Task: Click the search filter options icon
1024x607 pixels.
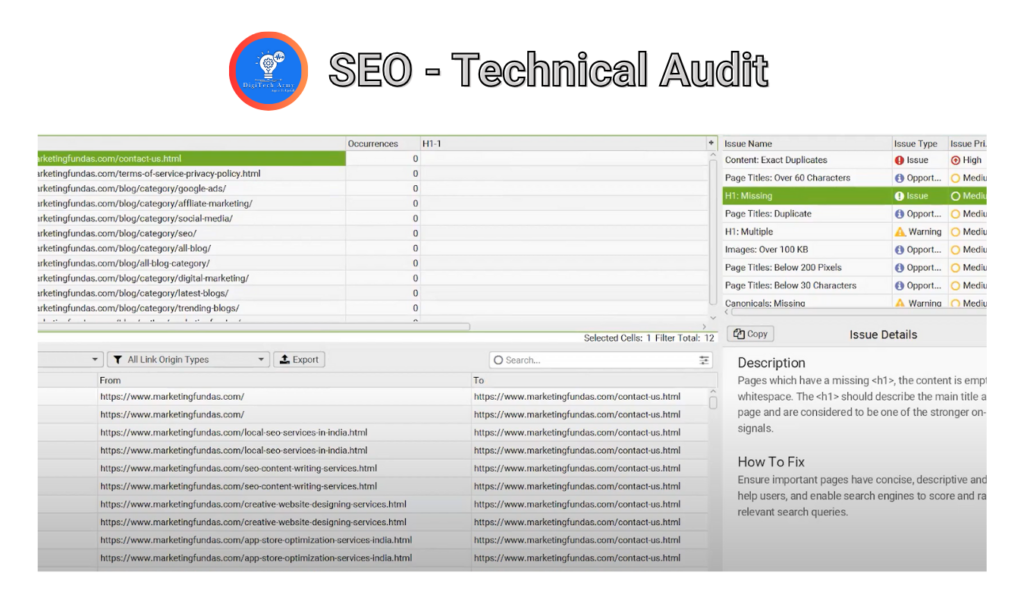Action: (704, 360)
